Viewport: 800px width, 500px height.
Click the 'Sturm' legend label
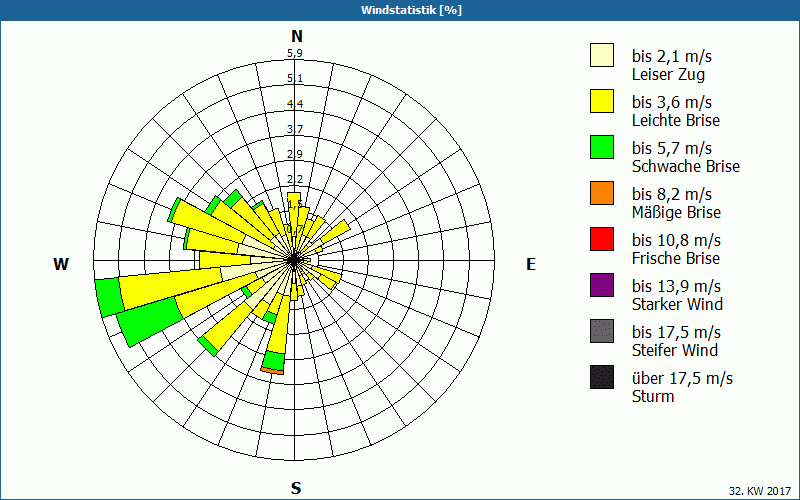coord(653,396)
